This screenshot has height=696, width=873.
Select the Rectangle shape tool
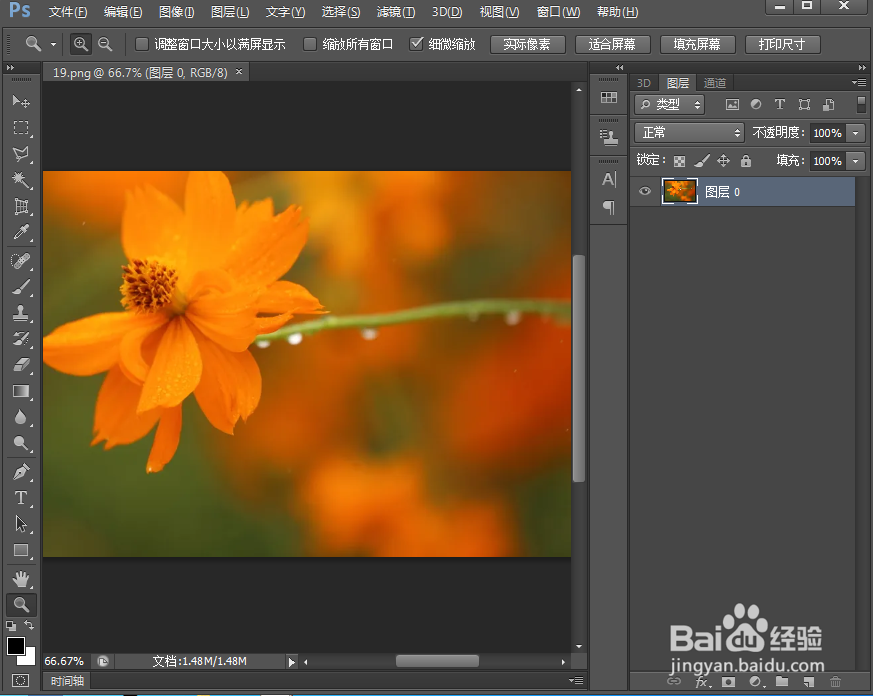[x=21, y=550]
